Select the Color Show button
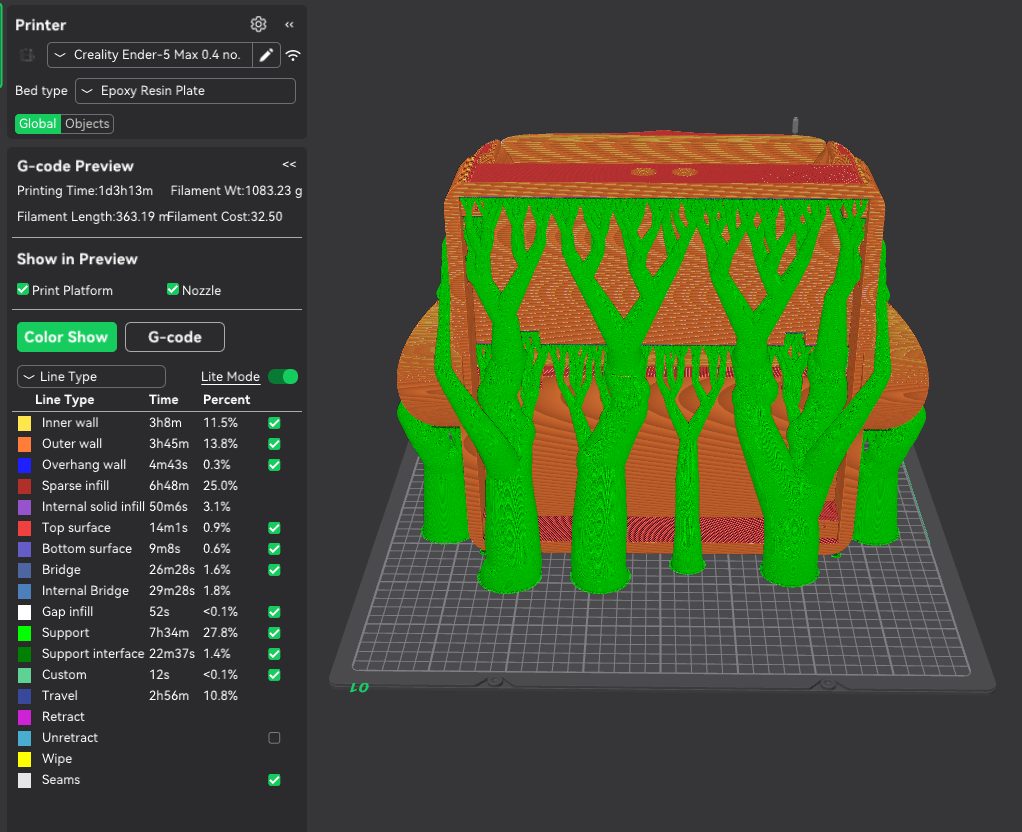1022x832 pixels. 66,337
